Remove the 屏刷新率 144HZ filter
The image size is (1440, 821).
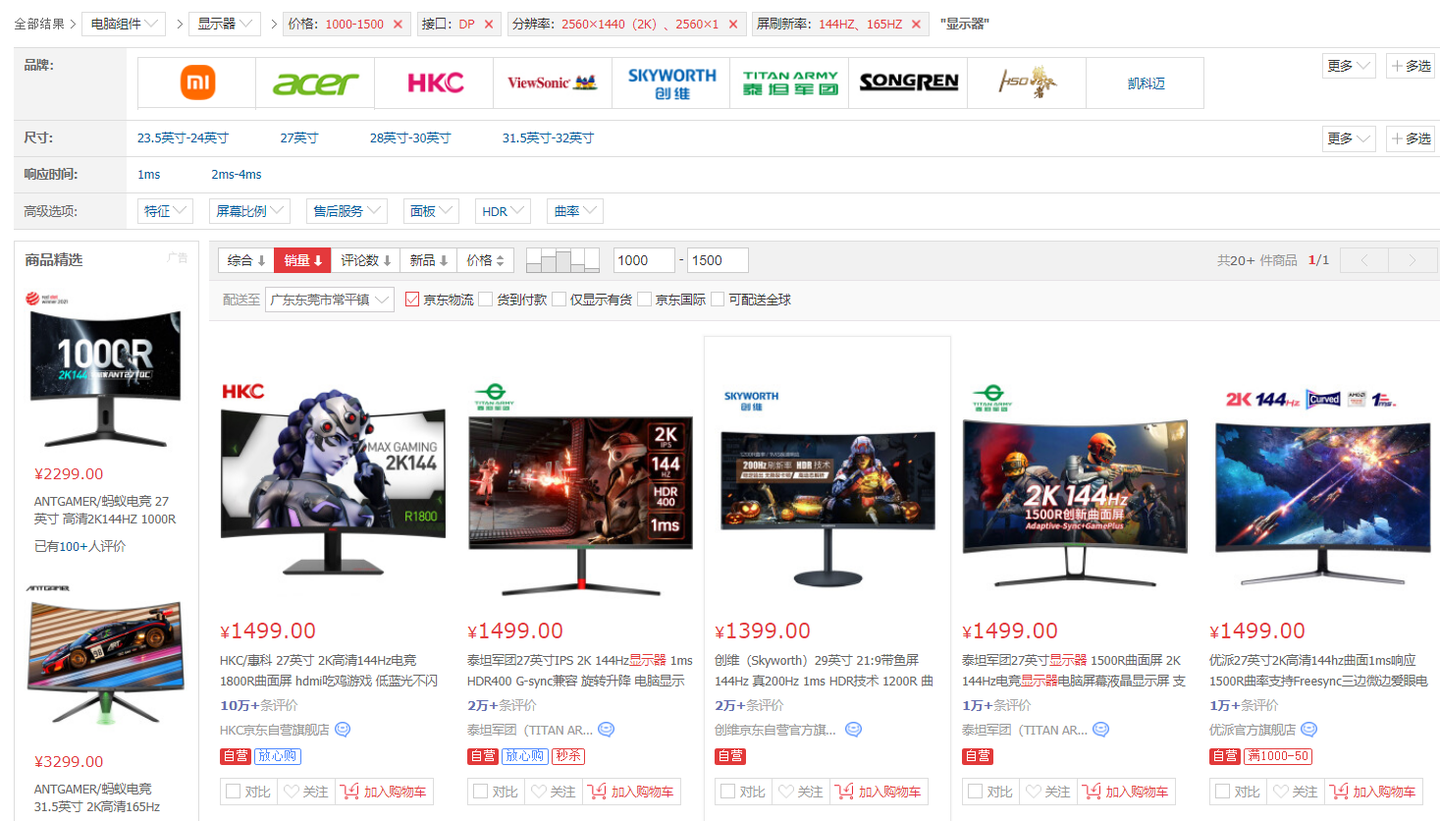tap(915, 24)
